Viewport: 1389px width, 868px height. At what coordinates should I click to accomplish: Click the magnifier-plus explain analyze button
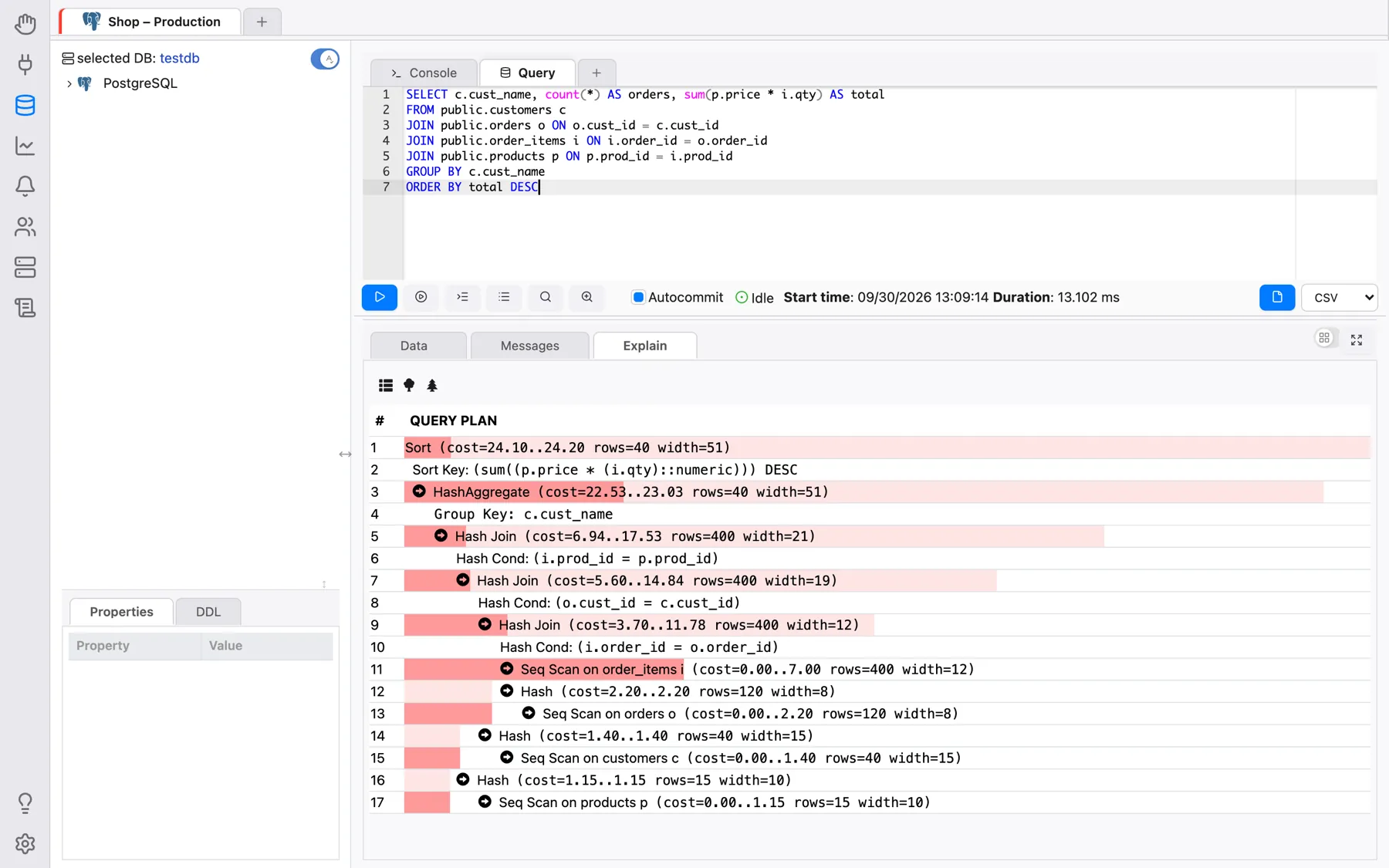[x=587, y=297]
